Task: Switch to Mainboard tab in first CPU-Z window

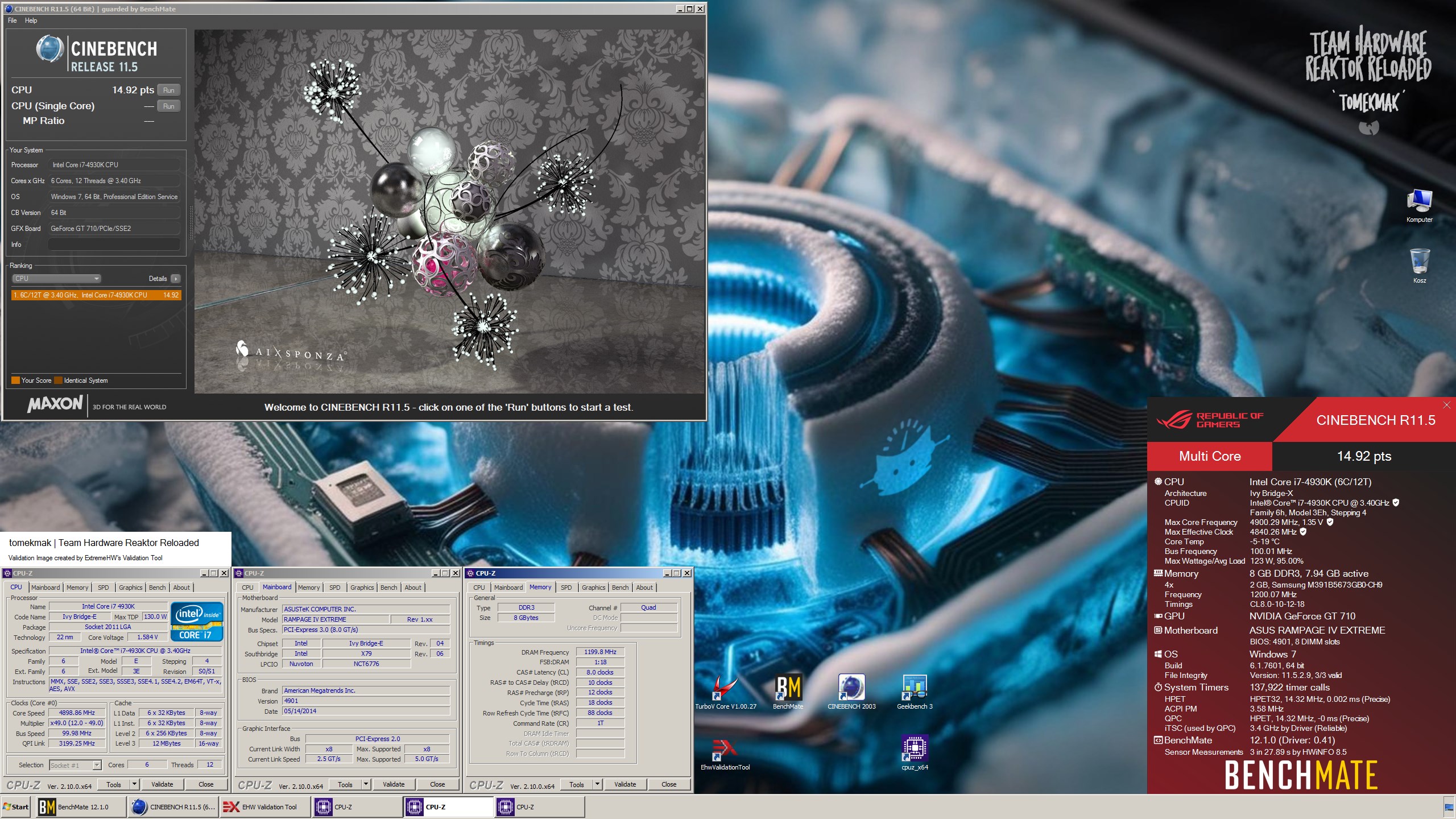Action: tap(45, 588)
